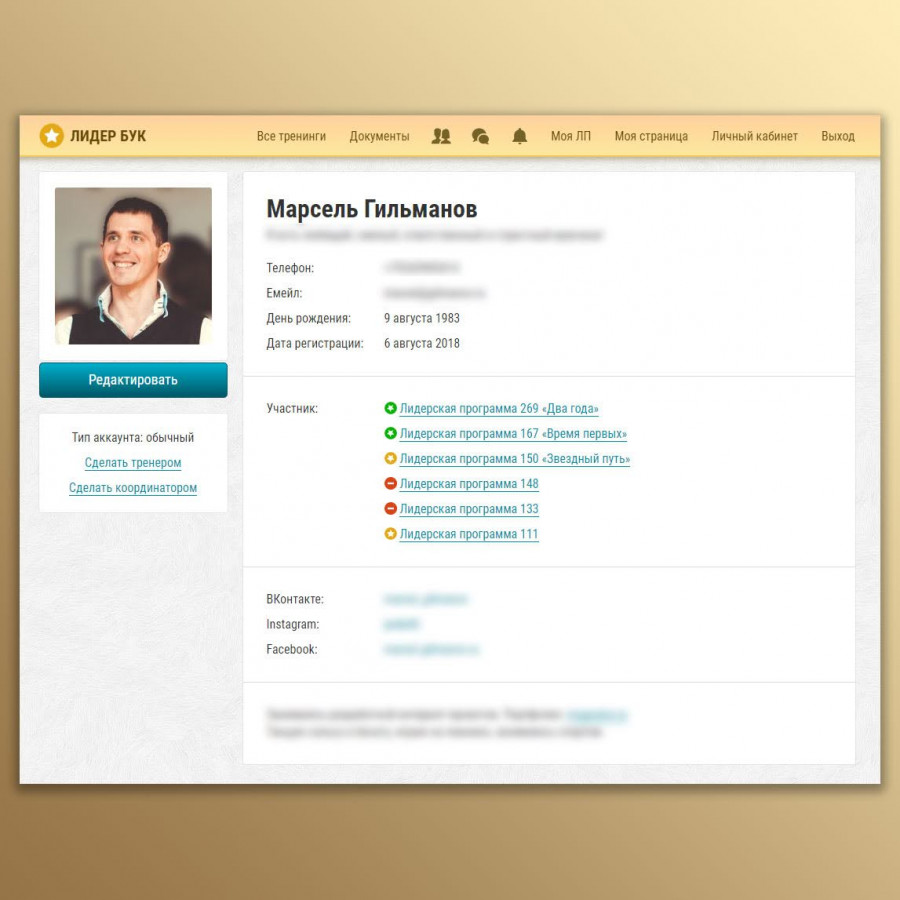
Task: Log out via the Выход link
Action: tap(837, 136)
